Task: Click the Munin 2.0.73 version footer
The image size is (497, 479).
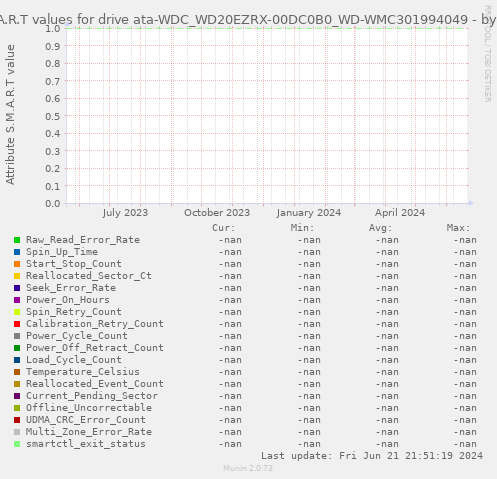Action: (248, 468)
